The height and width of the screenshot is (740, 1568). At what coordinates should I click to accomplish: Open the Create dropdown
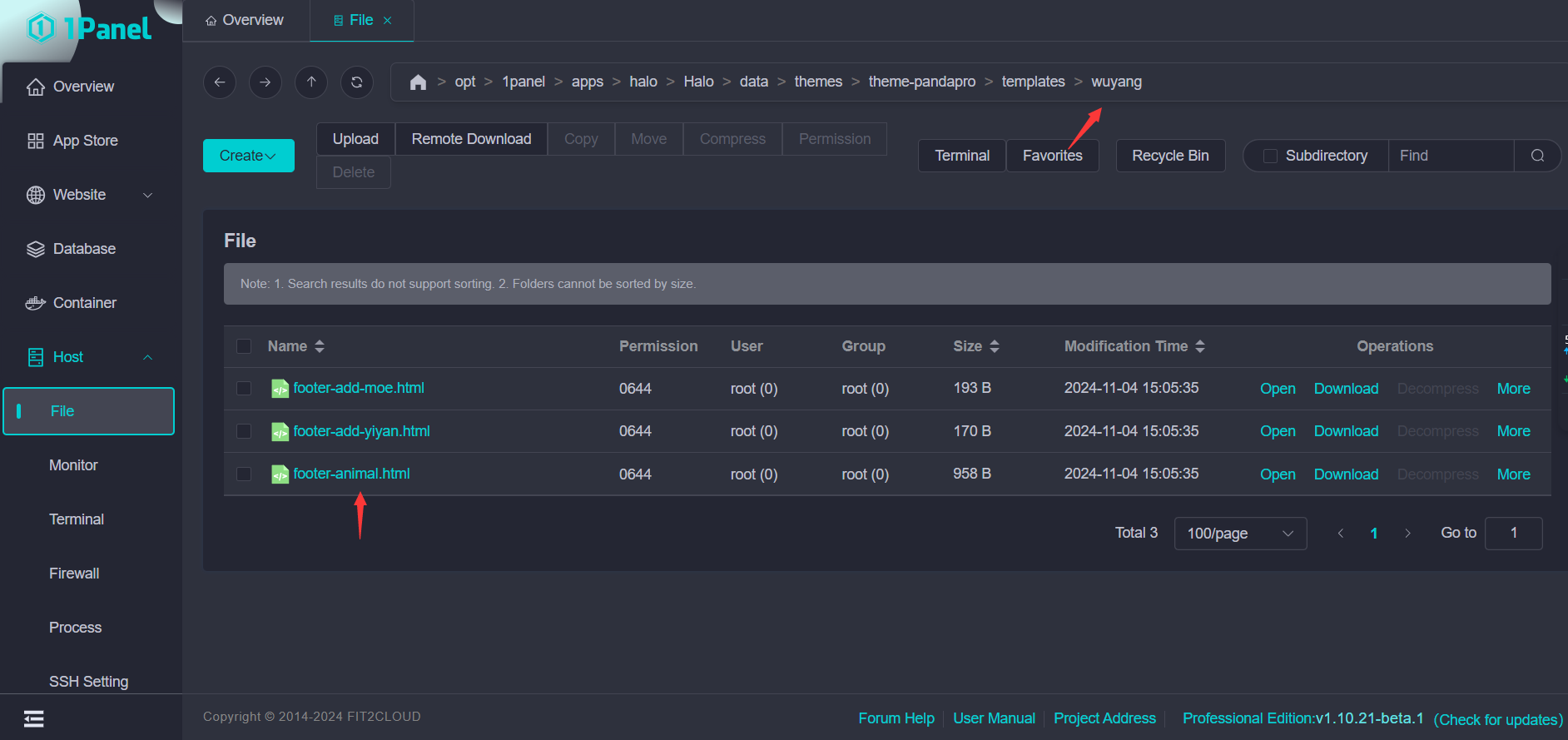tap(248, 156)
